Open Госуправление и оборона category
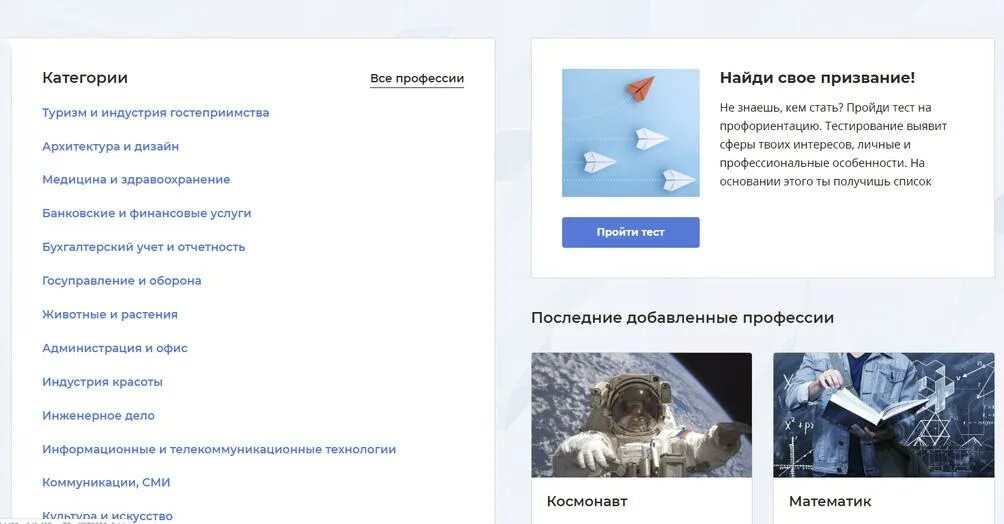 [122, 281]
